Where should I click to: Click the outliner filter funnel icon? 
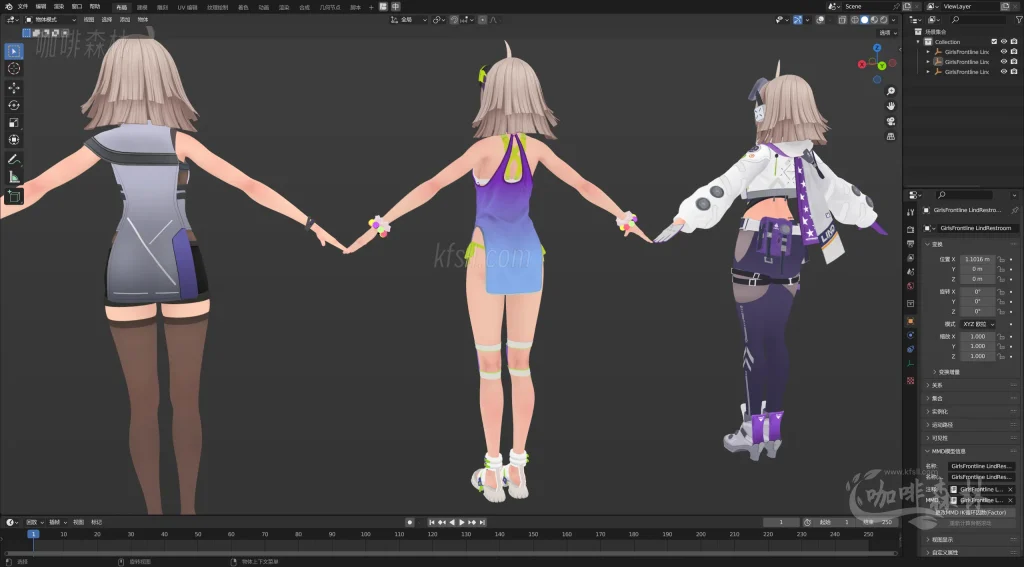[1019, 20]
